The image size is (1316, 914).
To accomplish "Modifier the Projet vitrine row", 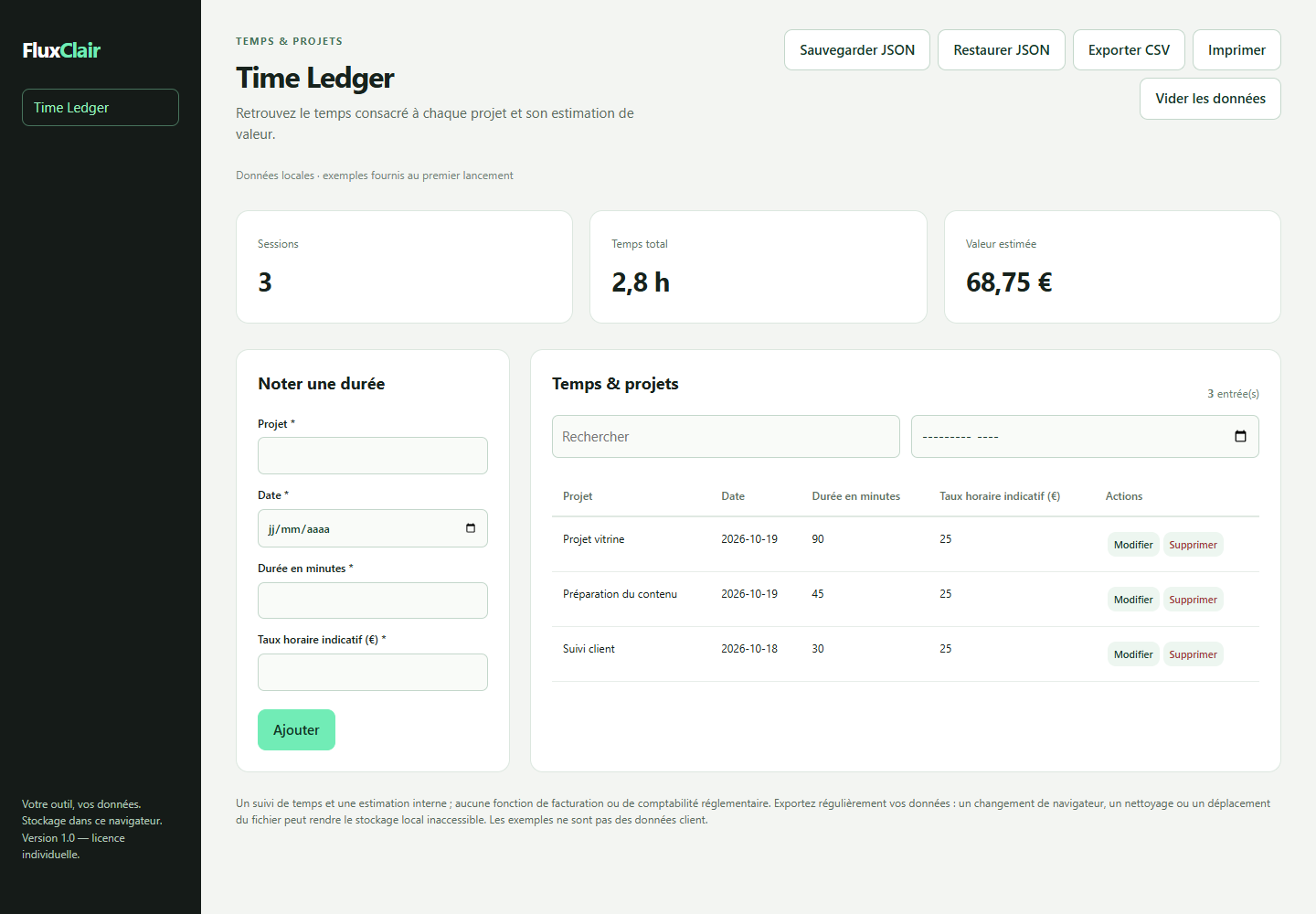I will (x=1133, y=545).
